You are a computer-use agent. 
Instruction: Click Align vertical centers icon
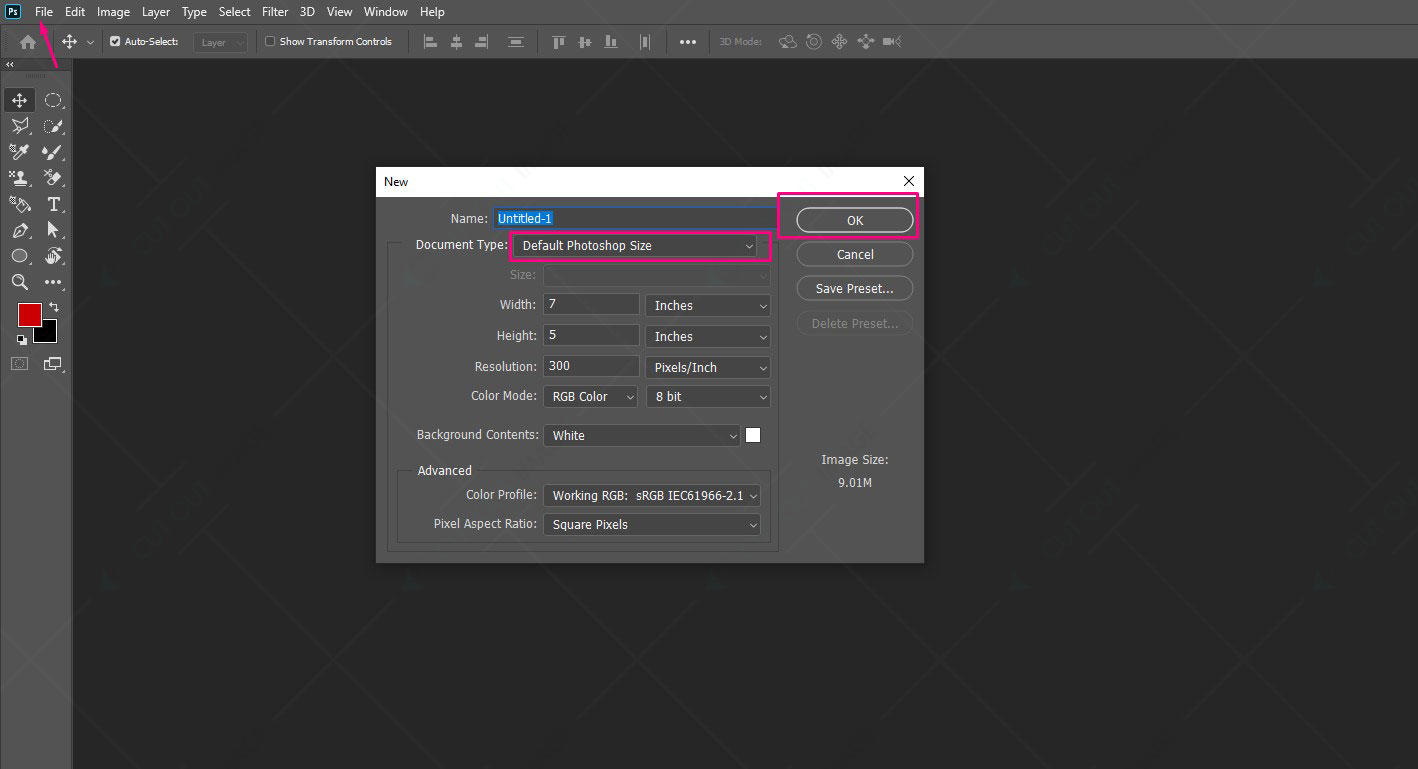coord(584,42)
